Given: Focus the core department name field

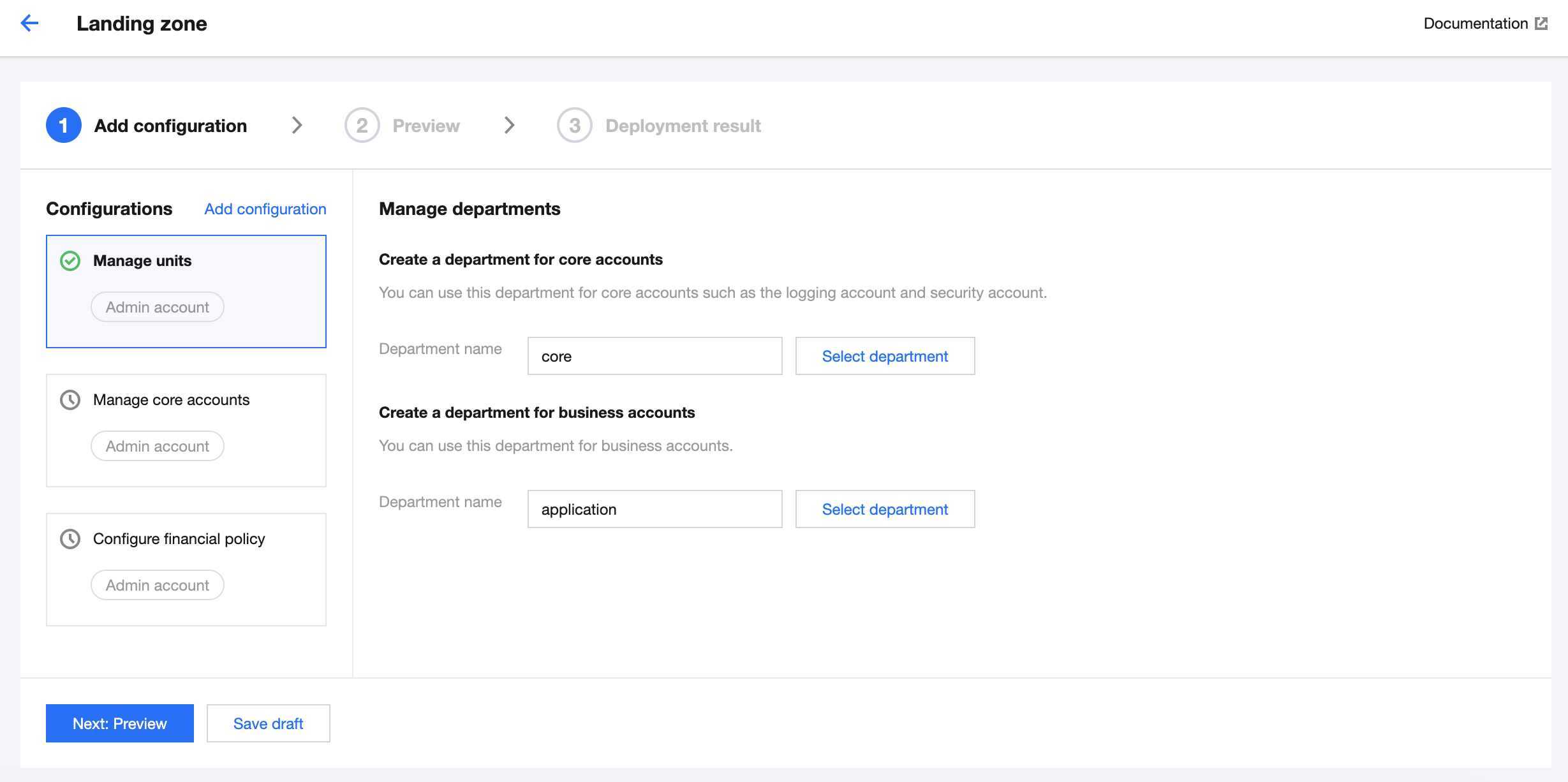Looking at the screenshot, I should pos(655,356).
